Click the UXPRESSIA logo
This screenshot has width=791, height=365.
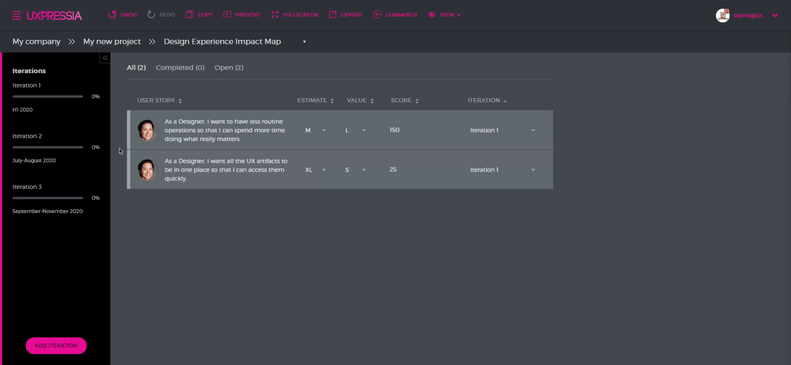[54, 16]
